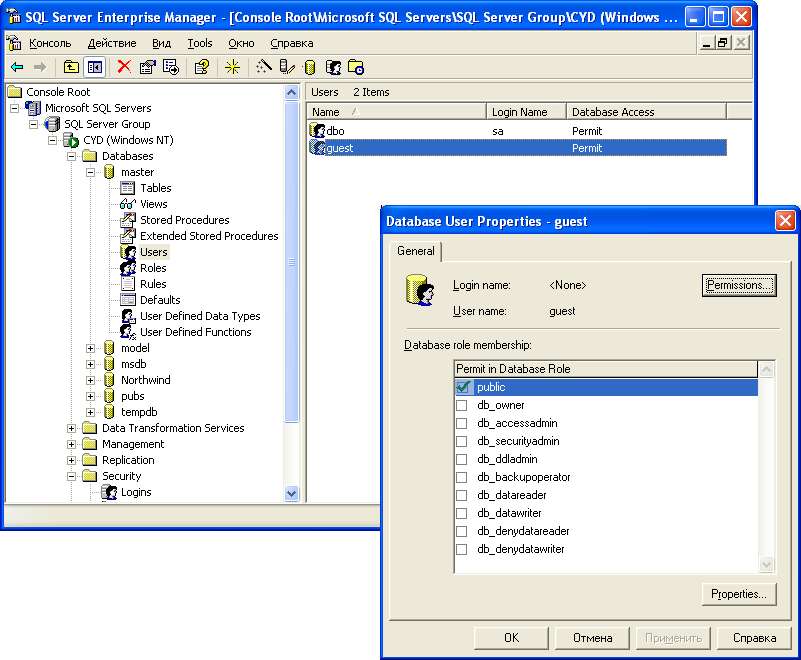The height and width of the screenshot is (660, 801).
Task: Uncheck the public role checkbox
Action: tap(462, 387)
